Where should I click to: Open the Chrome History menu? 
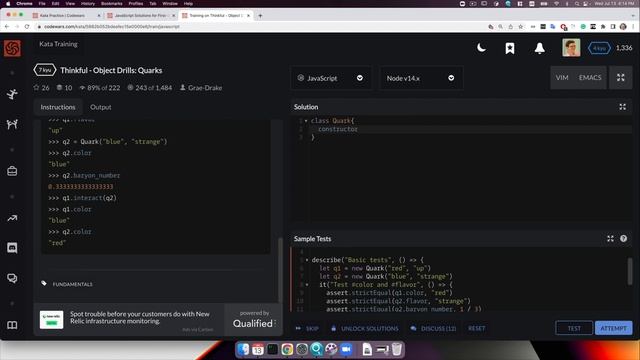pos(88,3)
